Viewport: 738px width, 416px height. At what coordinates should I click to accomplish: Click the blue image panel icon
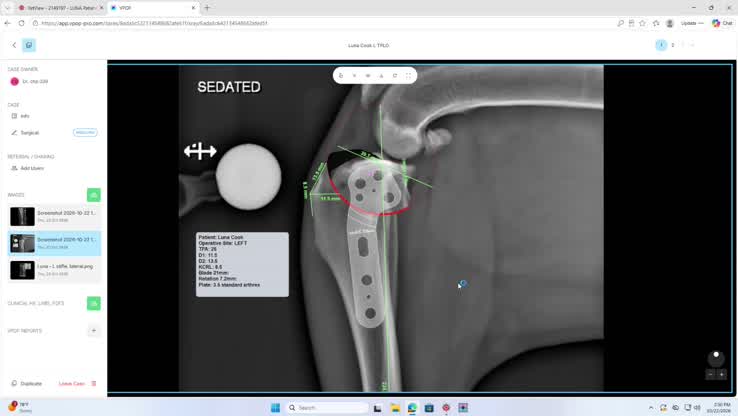point(29,45)
